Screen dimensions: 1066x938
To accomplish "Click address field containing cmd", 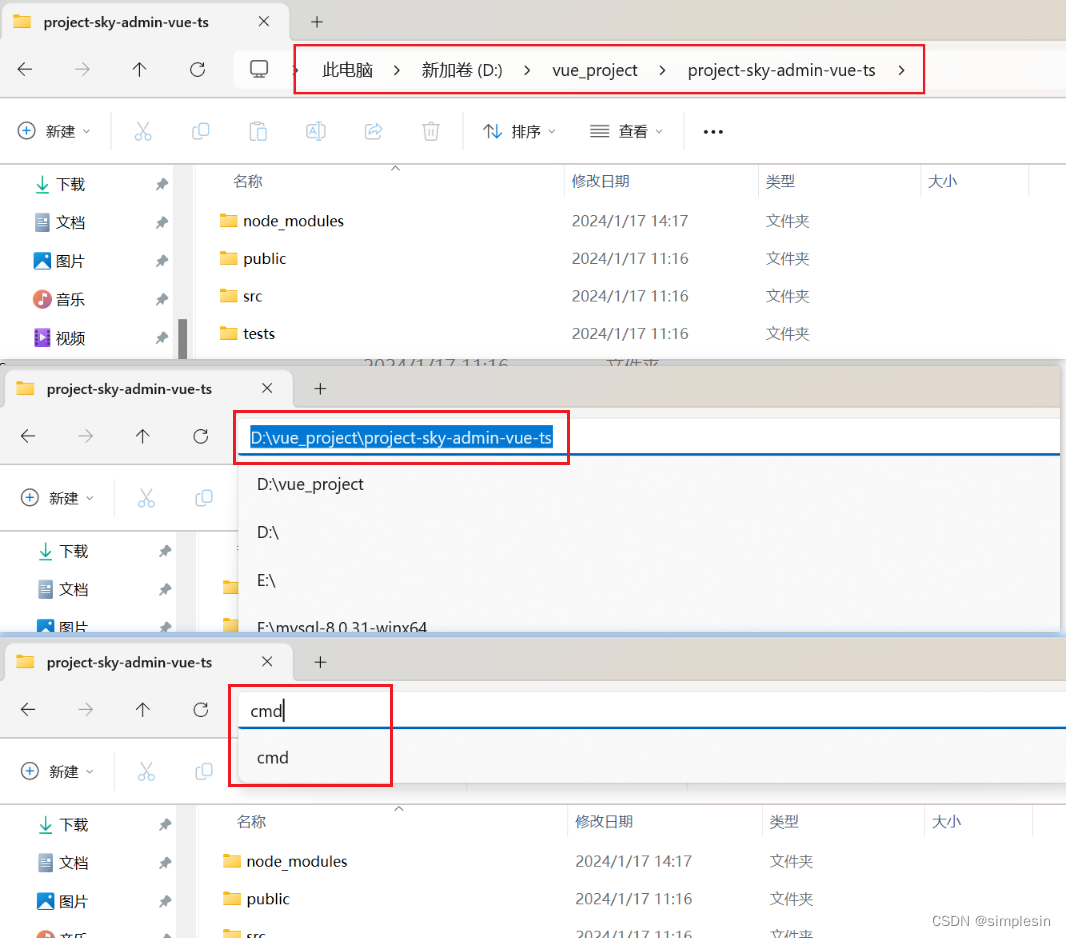I will pos(653,710).
